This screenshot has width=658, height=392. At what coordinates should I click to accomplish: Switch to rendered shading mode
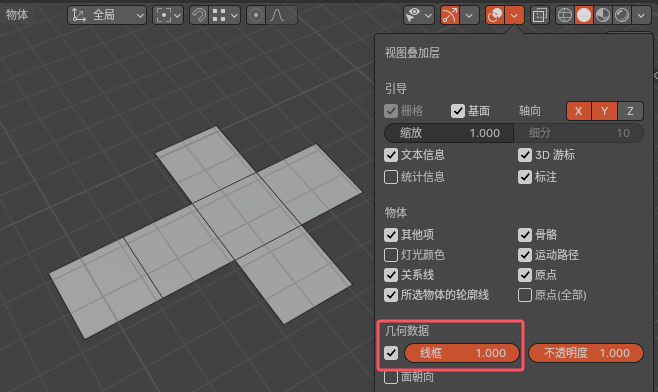621,16
